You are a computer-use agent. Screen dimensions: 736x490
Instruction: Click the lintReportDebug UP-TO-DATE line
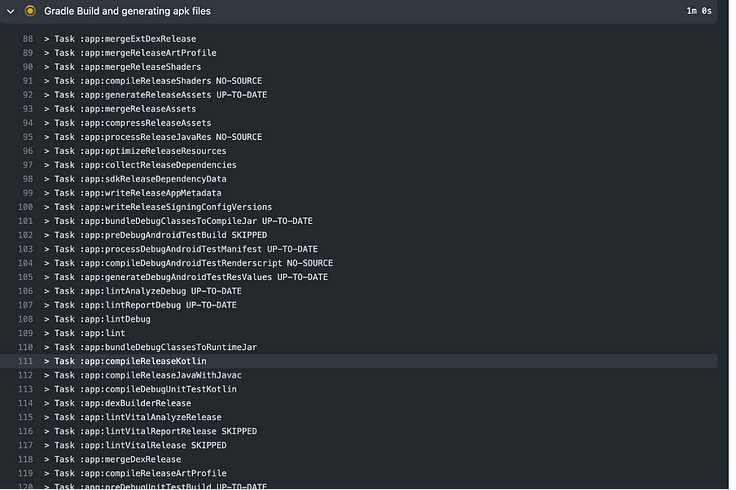click(140, 305)
